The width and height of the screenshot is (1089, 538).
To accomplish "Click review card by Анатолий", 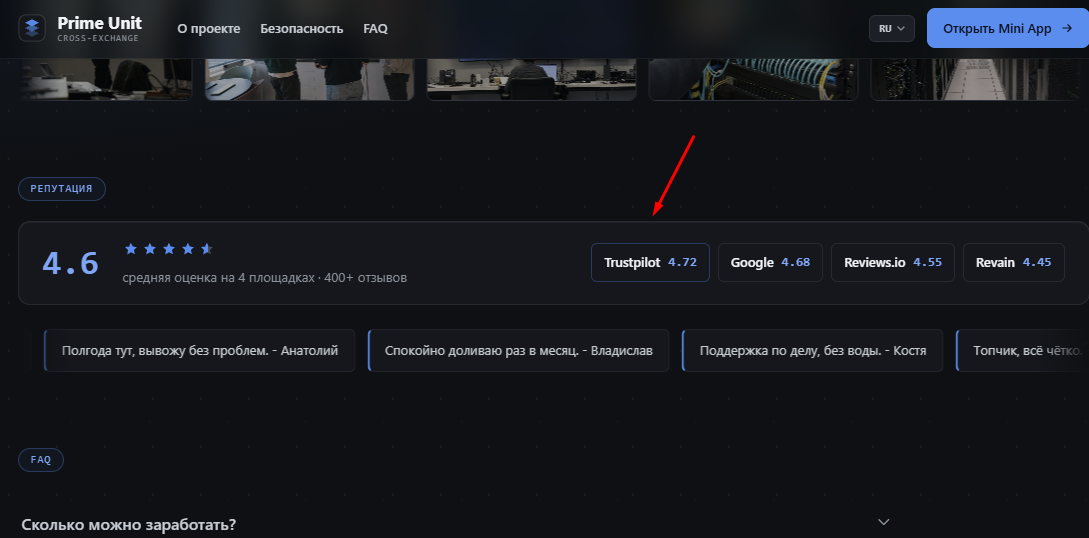I will point(199,351).
